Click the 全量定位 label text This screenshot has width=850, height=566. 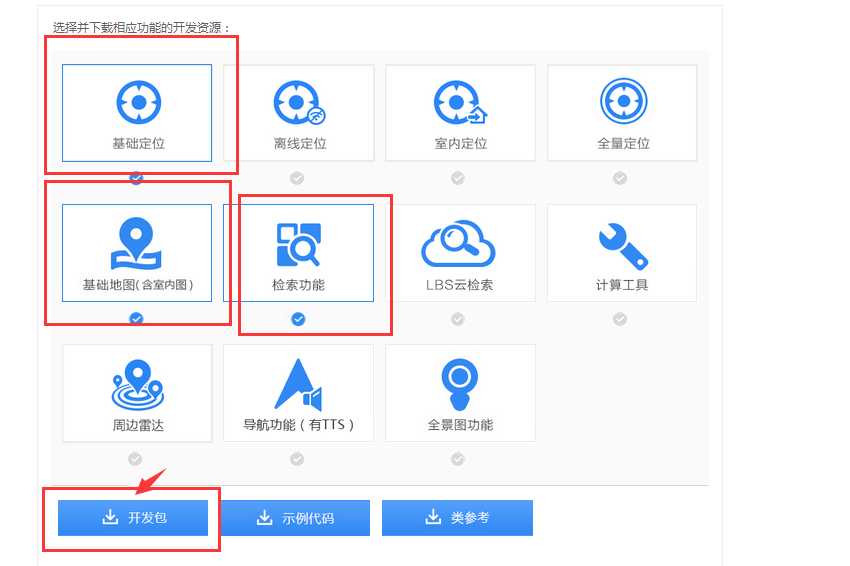[x=623, y=143]
